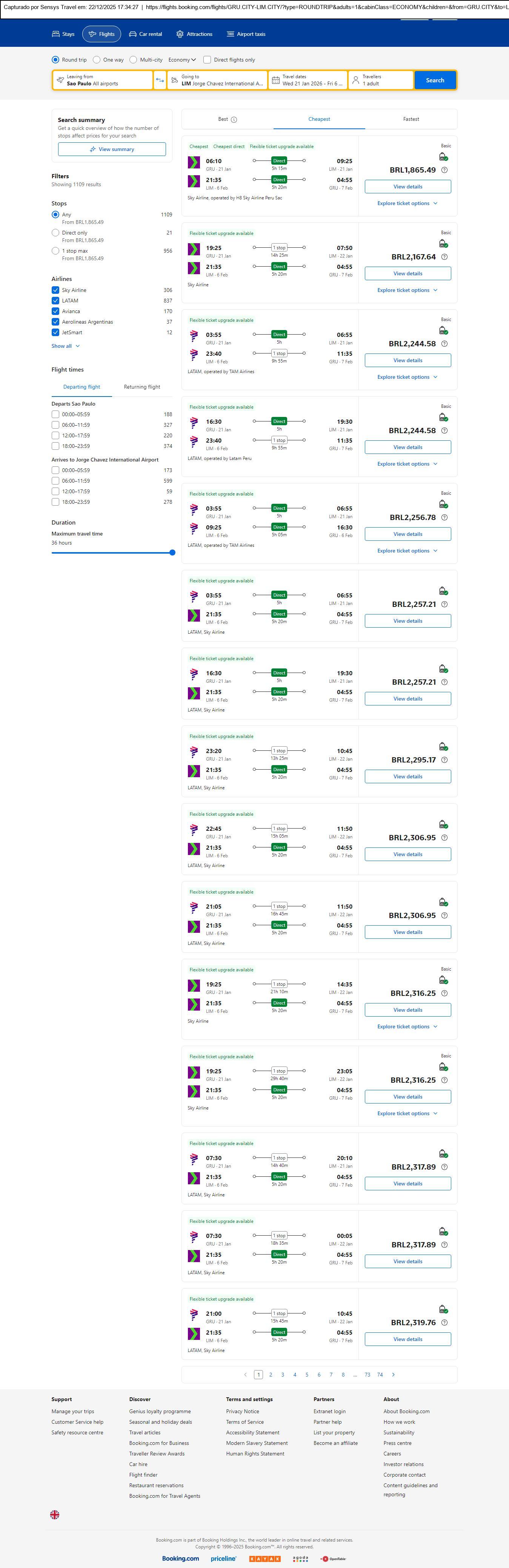Enable Direct flights only checkbox

(x=208, y=60)
